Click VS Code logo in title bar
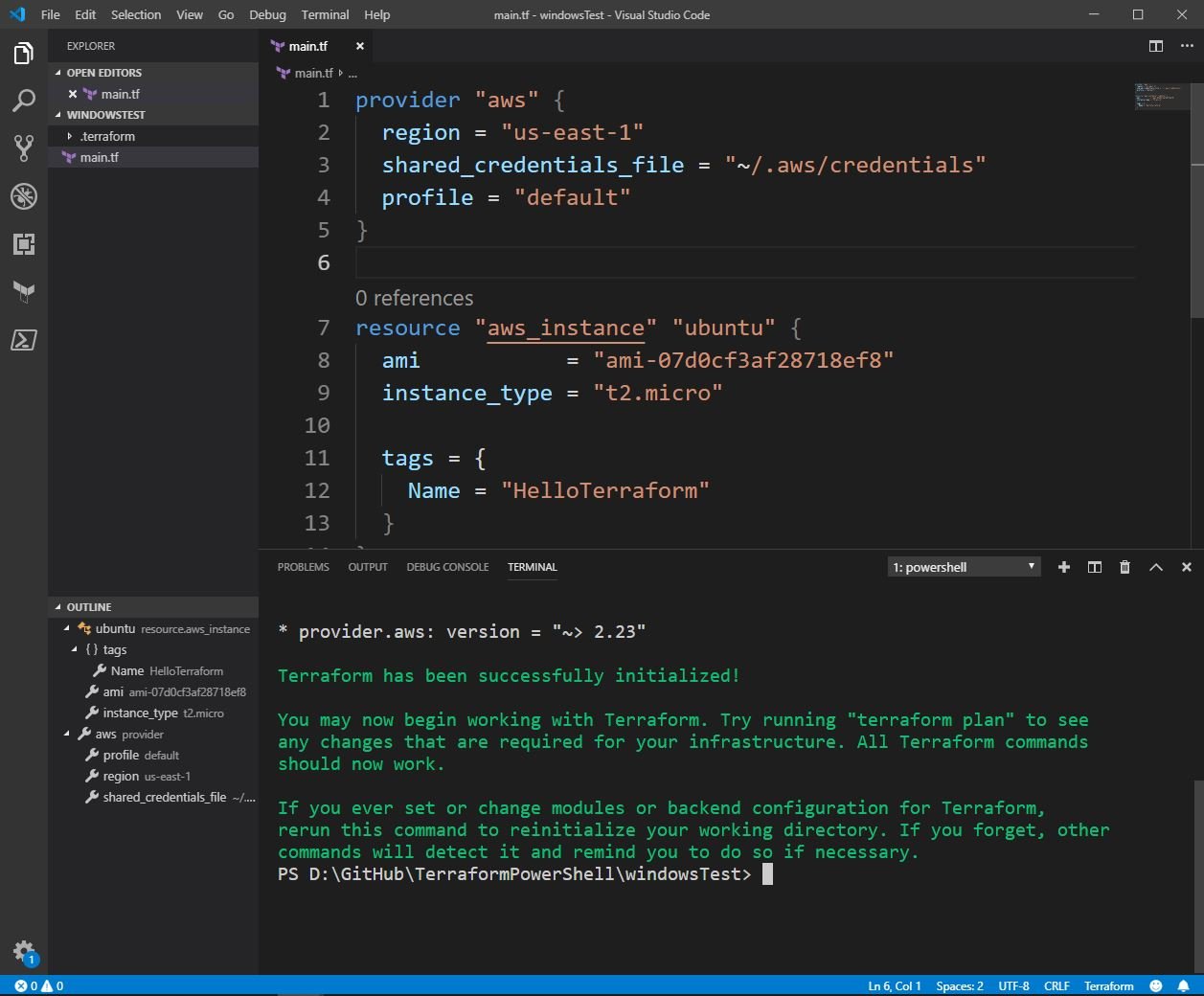 [x=17, y=14]
